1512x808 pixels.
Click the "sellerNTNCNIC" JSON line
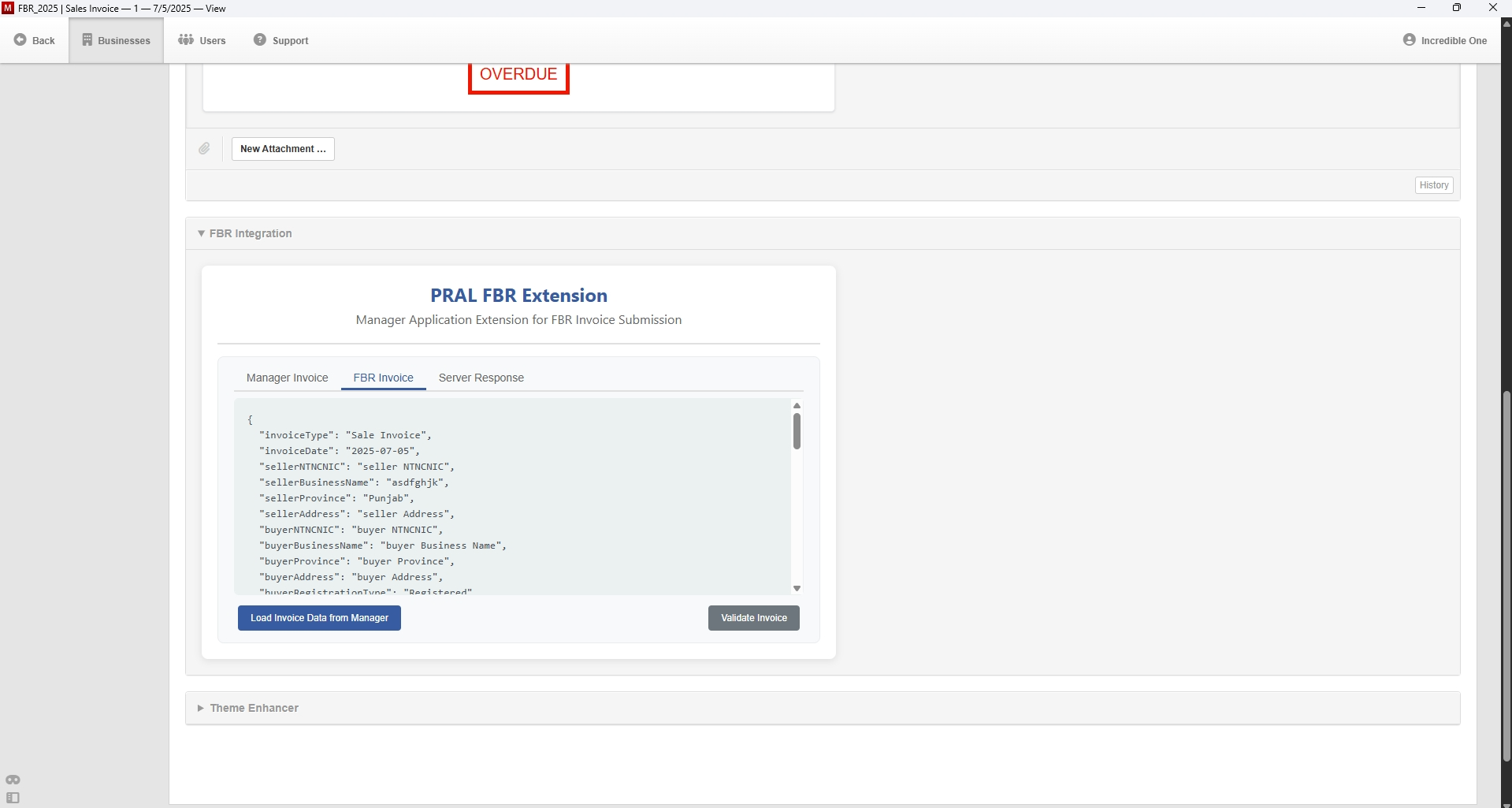click(x=357, y=467)
